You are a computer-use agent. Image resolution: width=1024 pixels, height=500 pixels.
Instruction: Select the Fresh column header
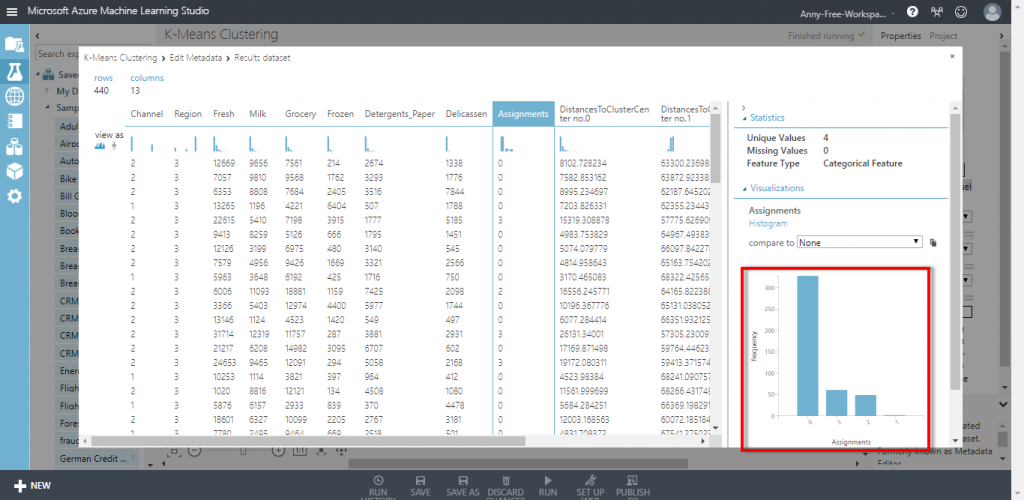[x=224, y=114]
